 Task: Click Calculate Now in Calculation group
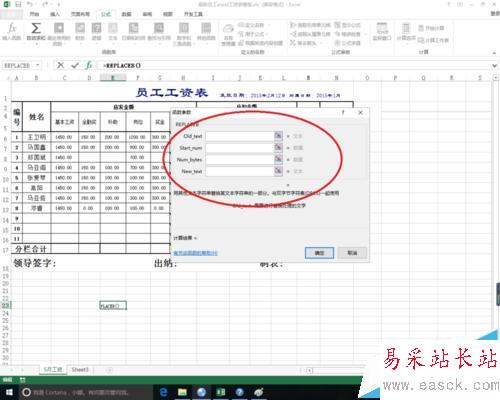431,28
